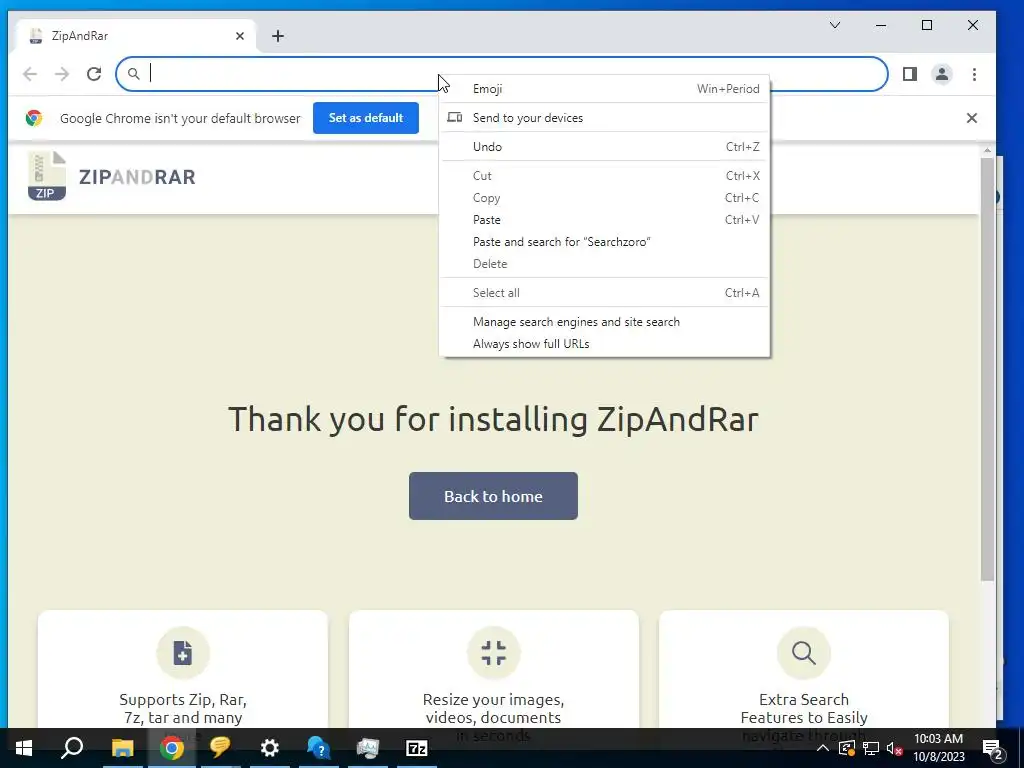This screenshot has height=768, width=1024.
Task: Click the Supports Zip, Rar card text
Action: click(x=183, y=709)
